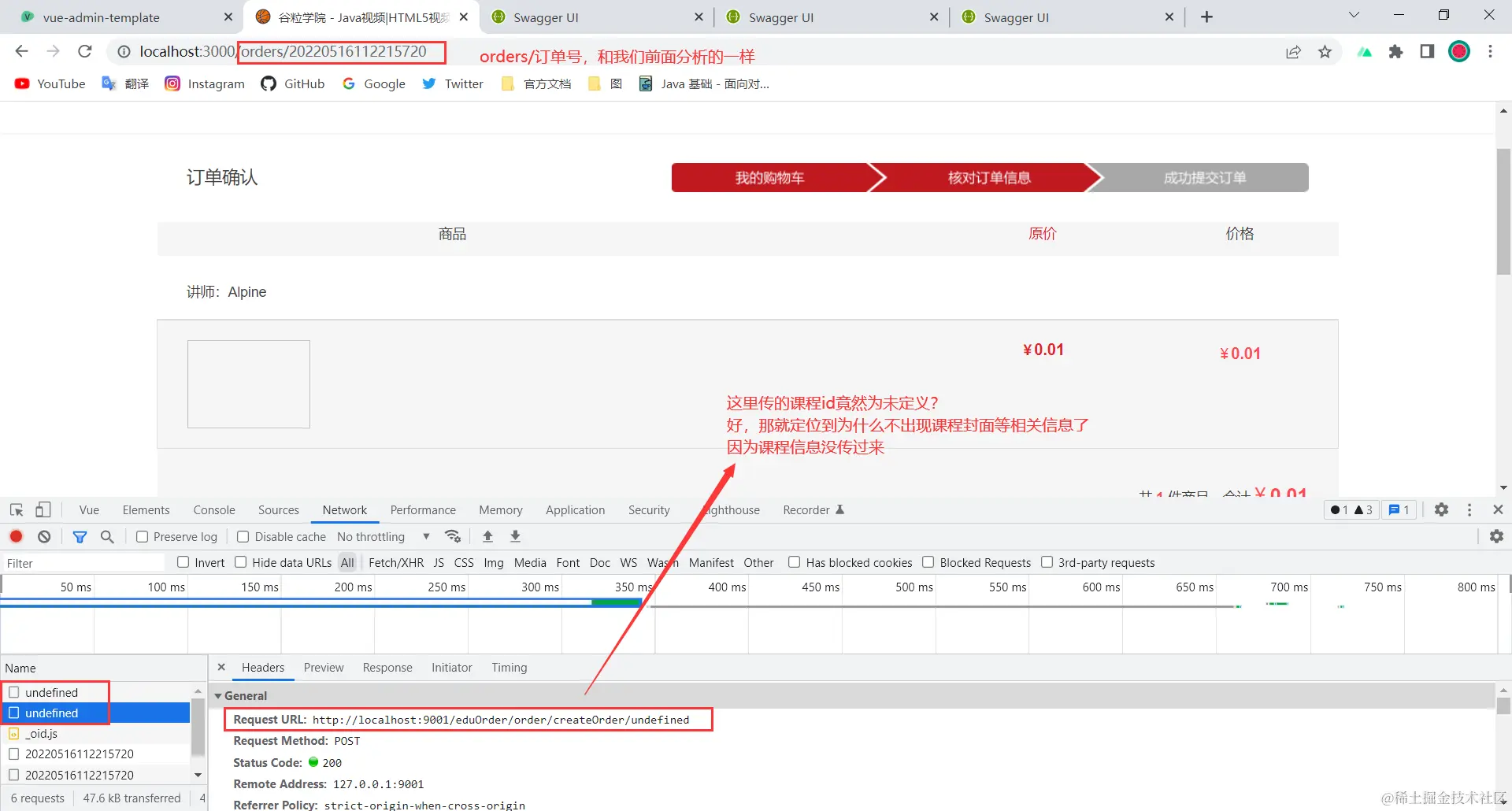This screenshot has width=1512, height=811.
Task: Open DevTools settings gear
Action: 1441,510
